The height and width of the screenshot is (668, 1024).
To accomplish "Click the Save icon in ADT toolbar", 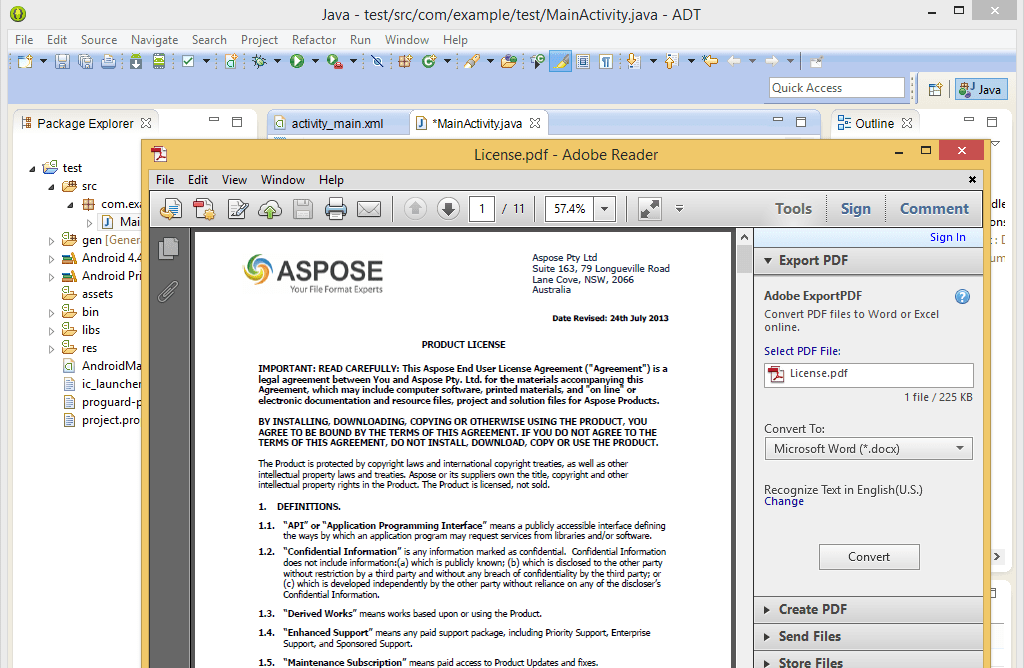I will 62,61.
